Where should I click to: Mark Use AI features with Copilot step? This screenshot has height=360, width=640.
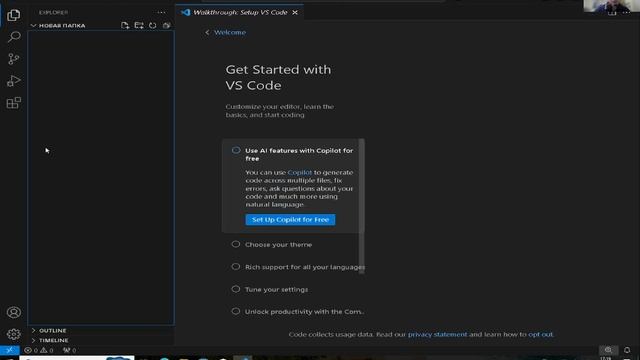point(236,150)
